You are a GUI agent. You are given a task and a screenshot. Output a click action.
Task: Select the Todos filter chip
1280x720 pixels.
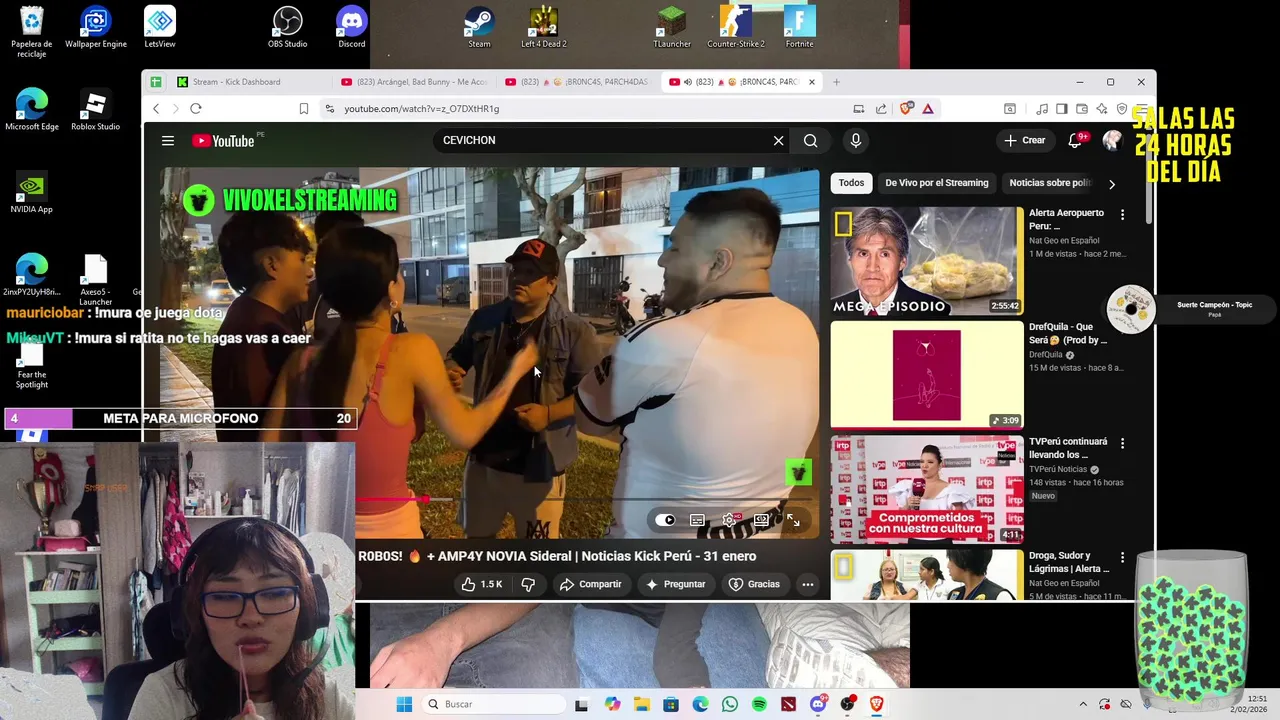(x=851, y=183)
